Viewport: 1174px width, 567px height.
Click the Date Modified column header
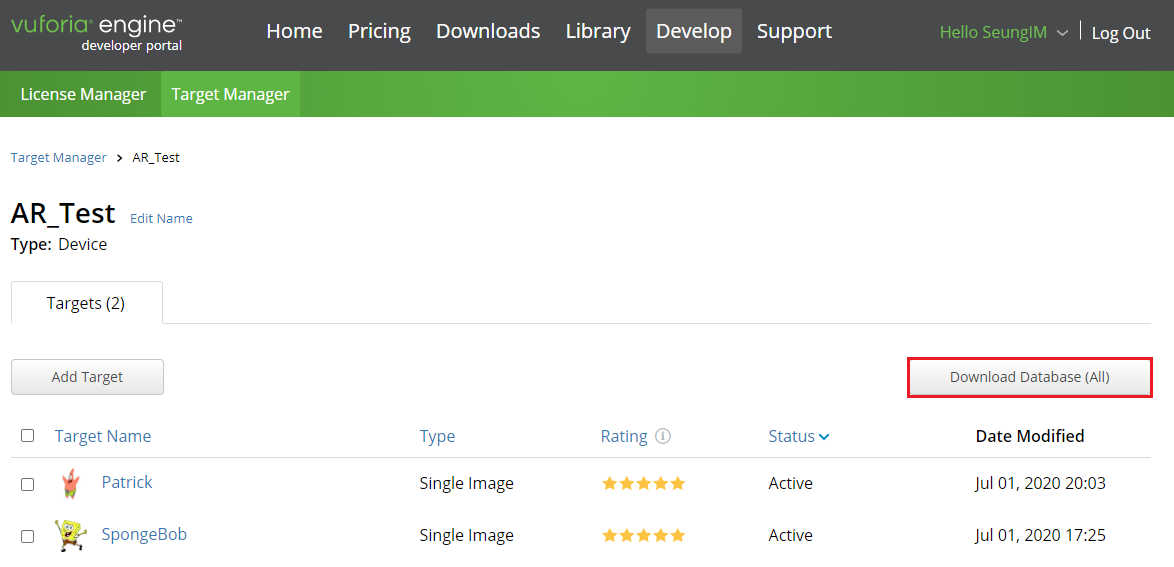pyautogui.click(x=1029, y=436)
